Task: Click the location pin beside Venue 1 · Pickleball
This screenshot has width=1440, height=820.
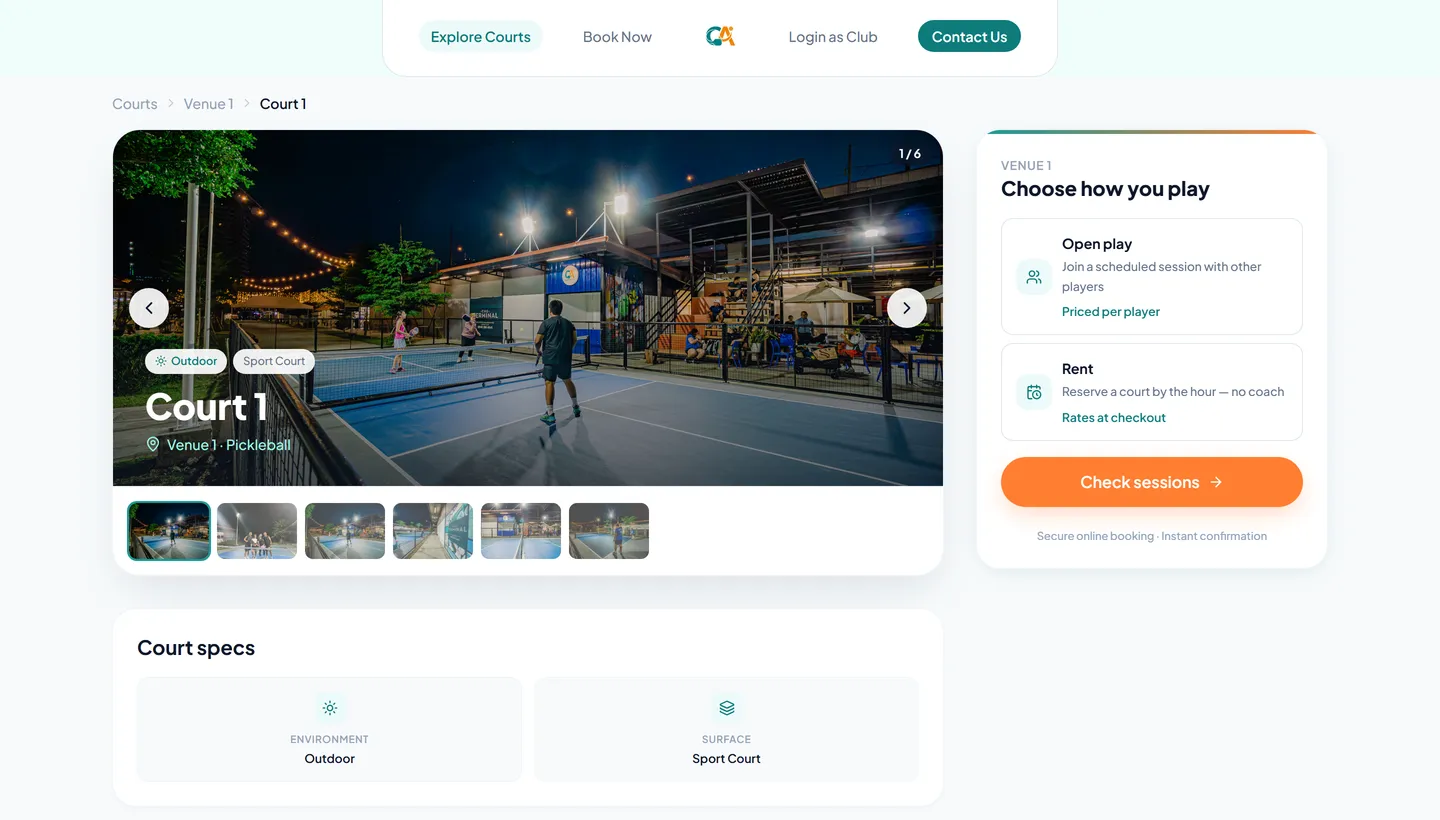Action: (x=153, y=444)
